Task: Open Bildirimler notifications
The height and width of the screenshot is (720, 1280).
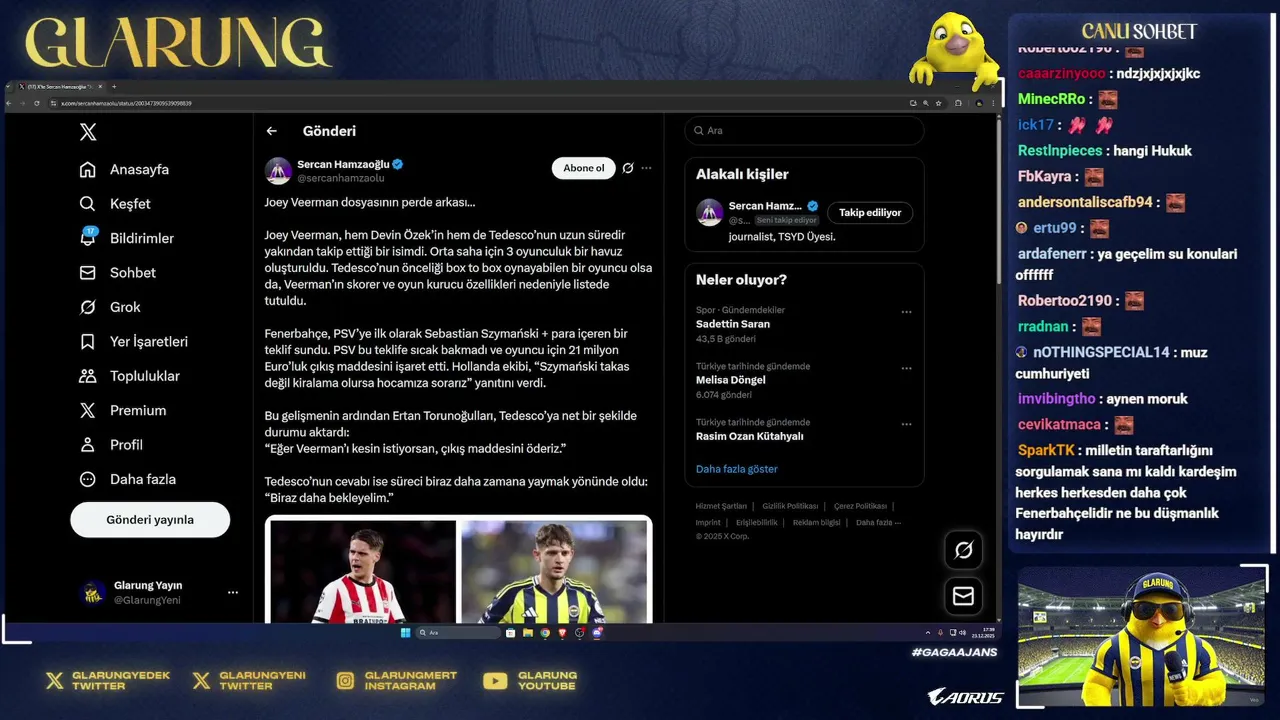Action: point(127,238)
